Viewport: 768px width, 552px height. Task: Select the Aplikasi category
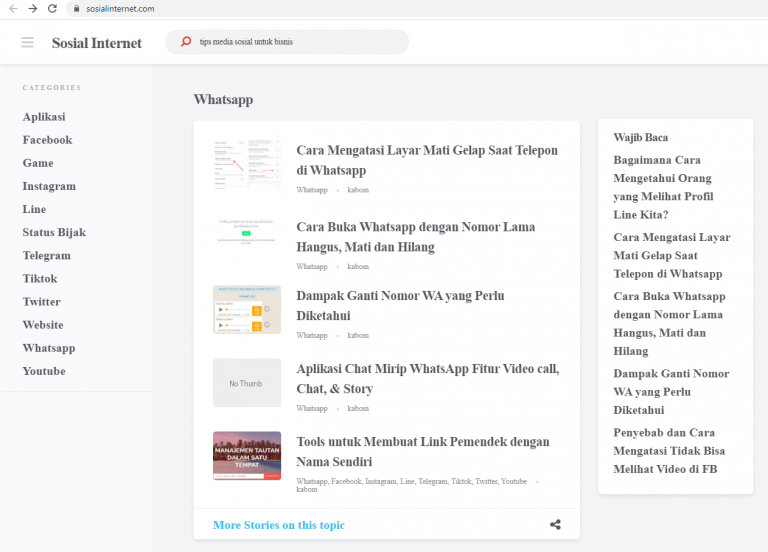coord(44,117)
